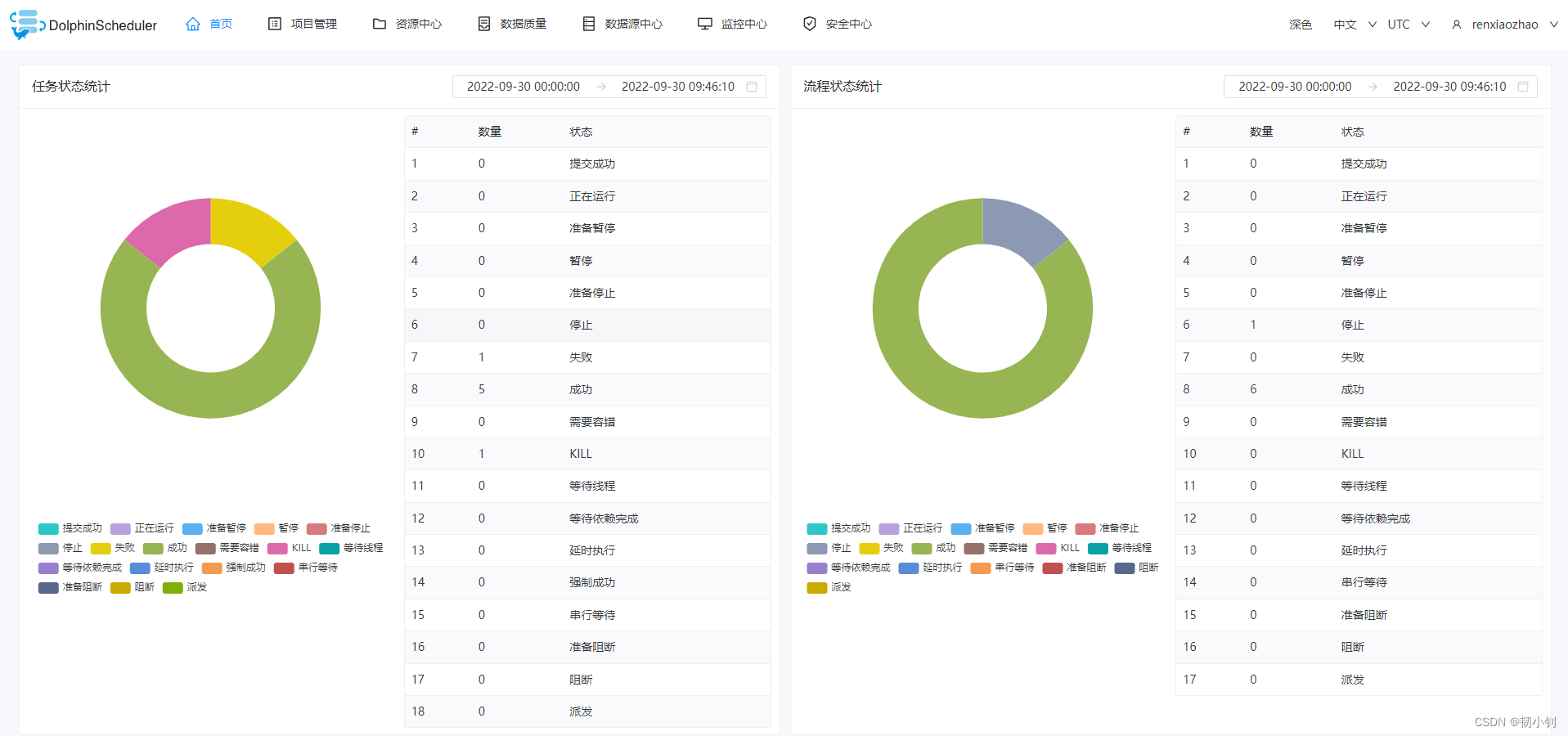Click 串行等待 row in process status table
The image size is (1568, 736).
[x=1359, y=582]
